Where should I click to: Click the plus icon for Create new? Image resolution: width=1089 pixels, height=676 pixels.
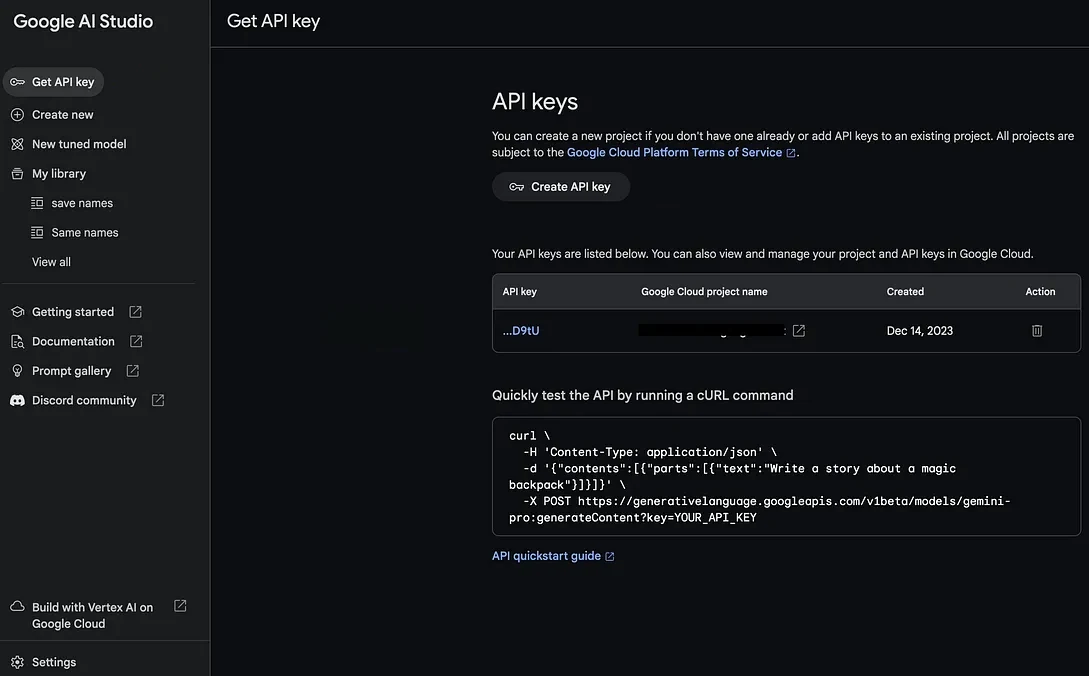click(x=17, y=115)
